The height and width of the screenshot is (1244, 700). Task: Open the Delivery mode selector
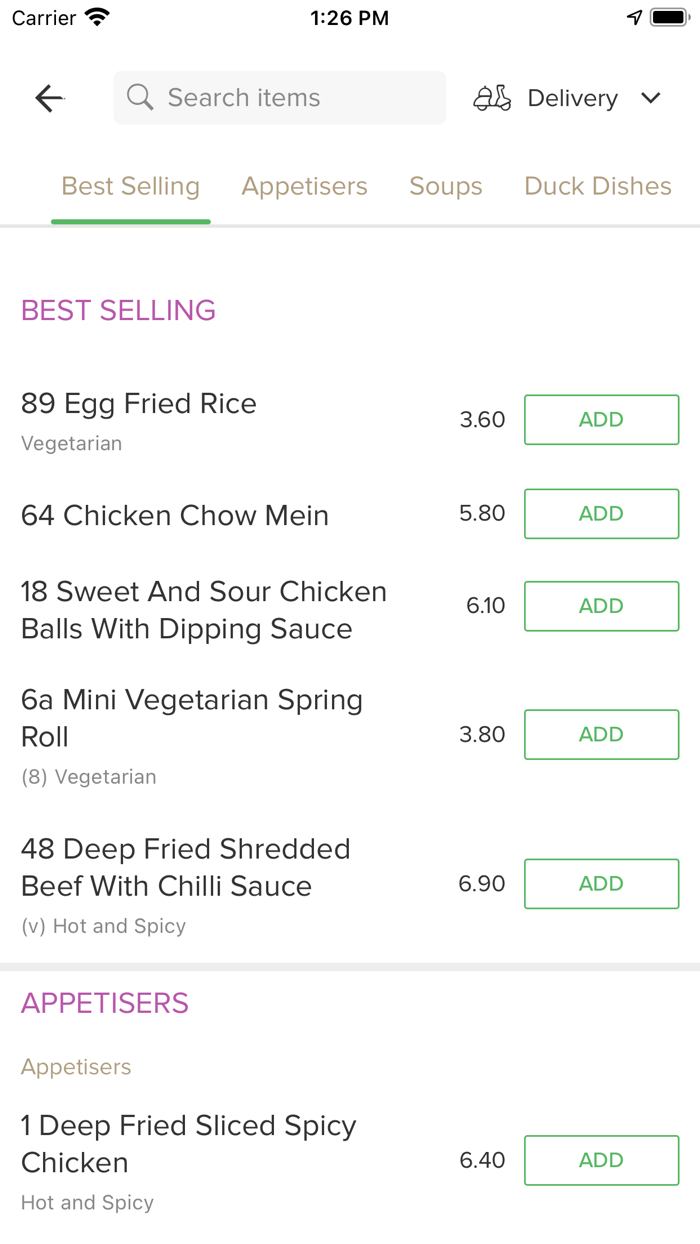572,98
